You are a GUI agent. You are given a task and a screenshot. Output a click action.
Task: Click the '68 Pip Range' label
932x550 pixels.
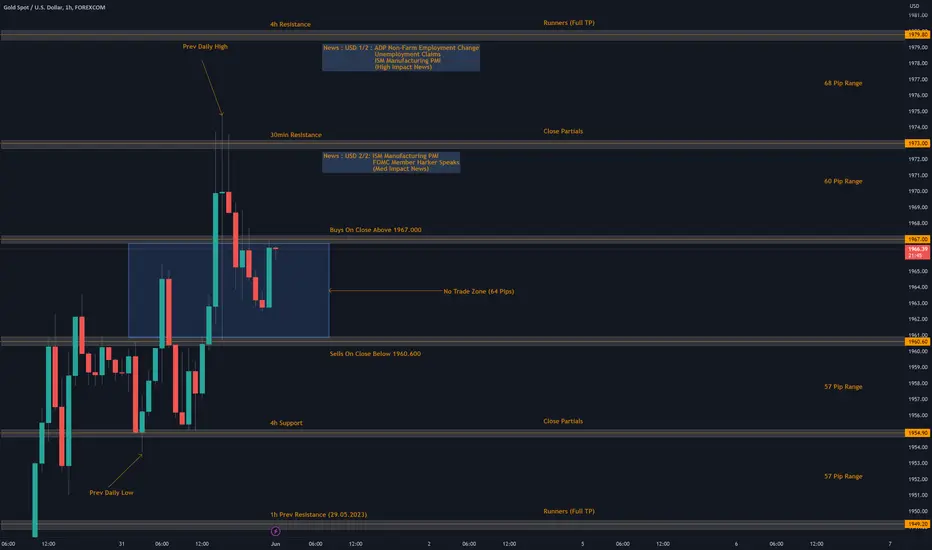coord(843,83)
